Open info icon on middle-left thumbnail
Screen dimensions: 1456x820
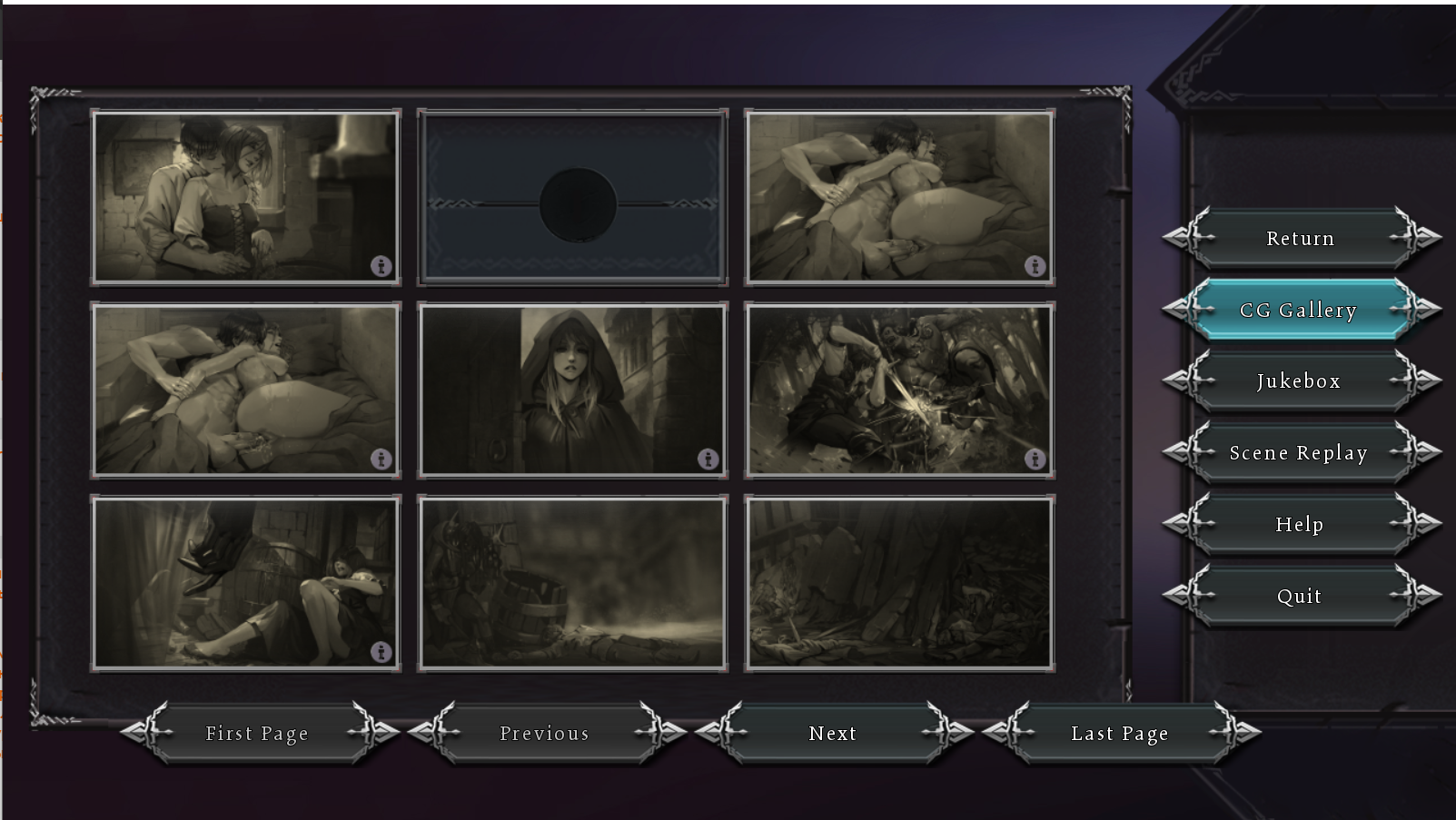(x=381, y=459)
